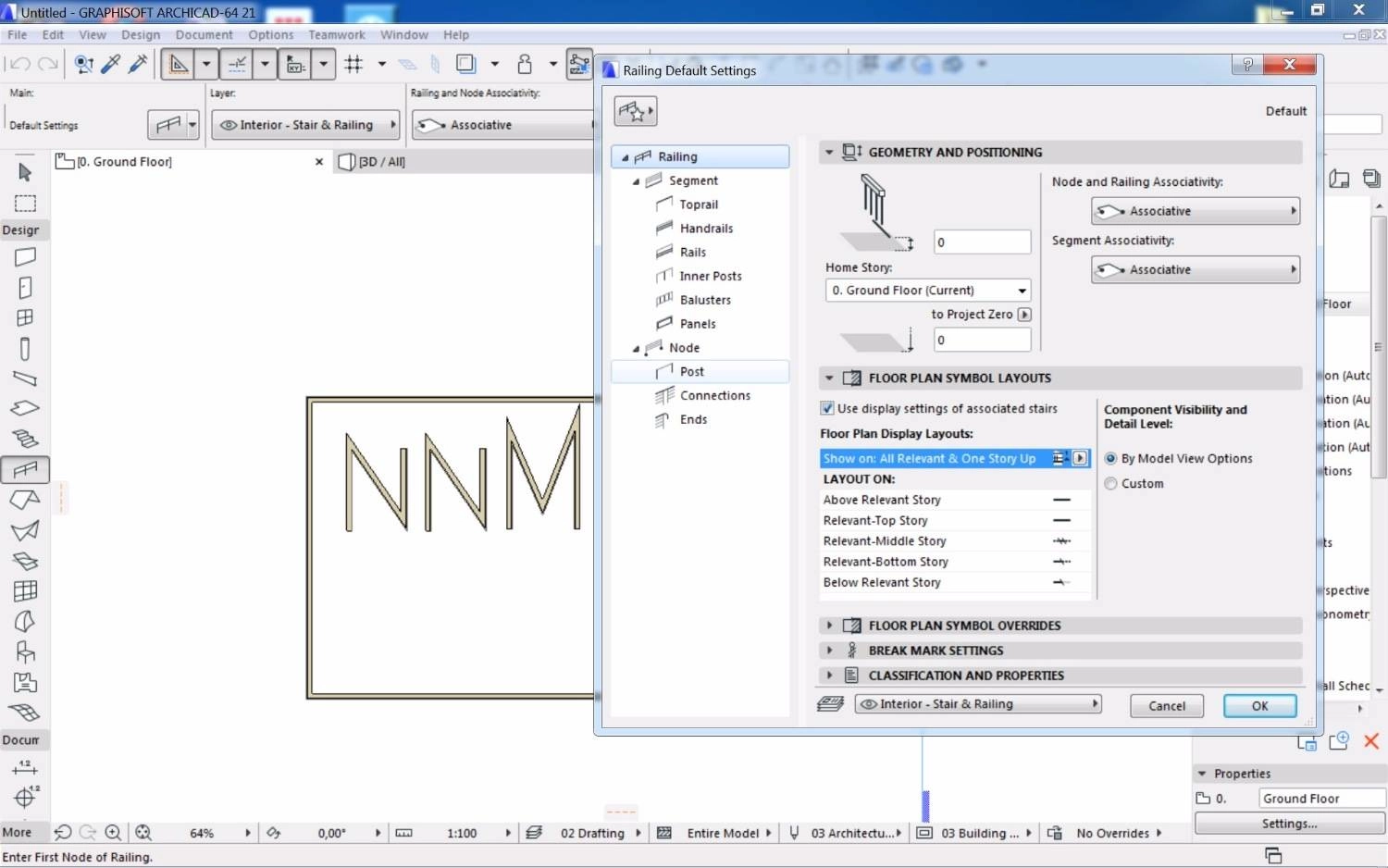1388x868 pixels.
Task: Select the Beam tool in toolbox
Action: coord(25,378)
